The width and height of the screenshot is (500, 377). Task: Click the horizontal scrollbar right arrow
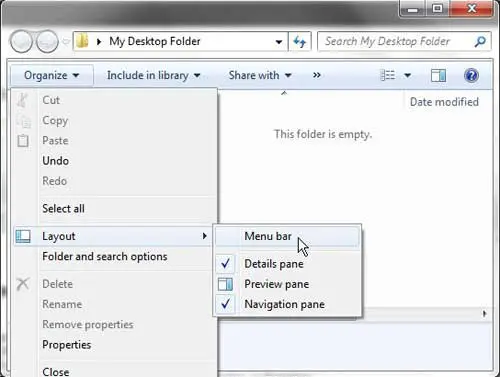coord(485,314)
